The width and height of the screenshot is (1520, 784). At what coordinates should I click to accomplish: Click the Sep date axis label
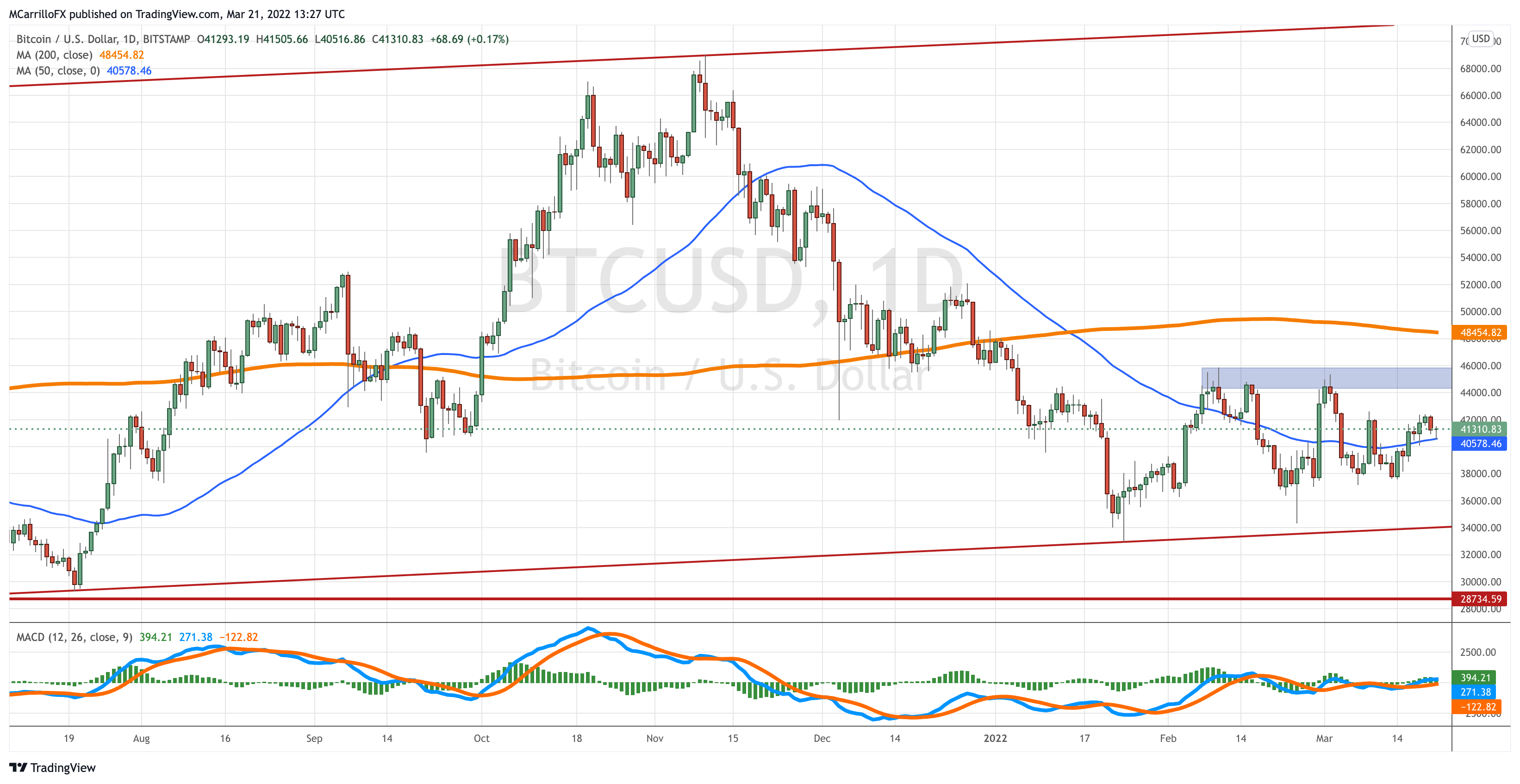coord(314,738)
